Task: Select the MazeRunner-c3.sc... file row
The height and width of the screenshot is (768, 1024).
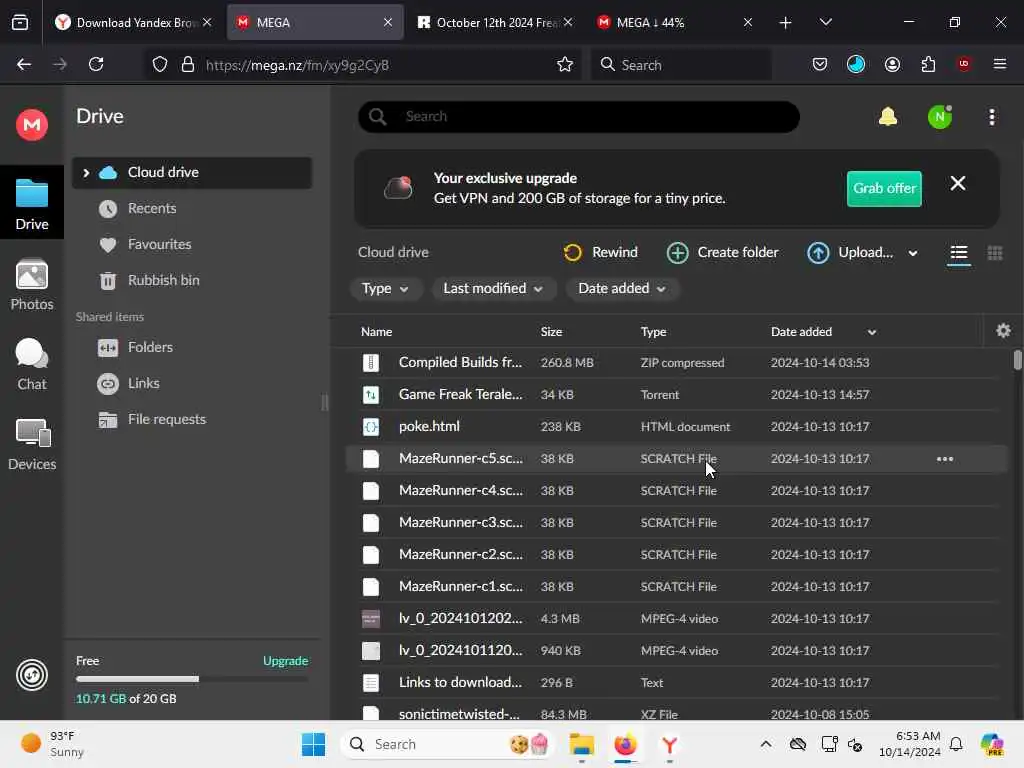Action: 676,522
